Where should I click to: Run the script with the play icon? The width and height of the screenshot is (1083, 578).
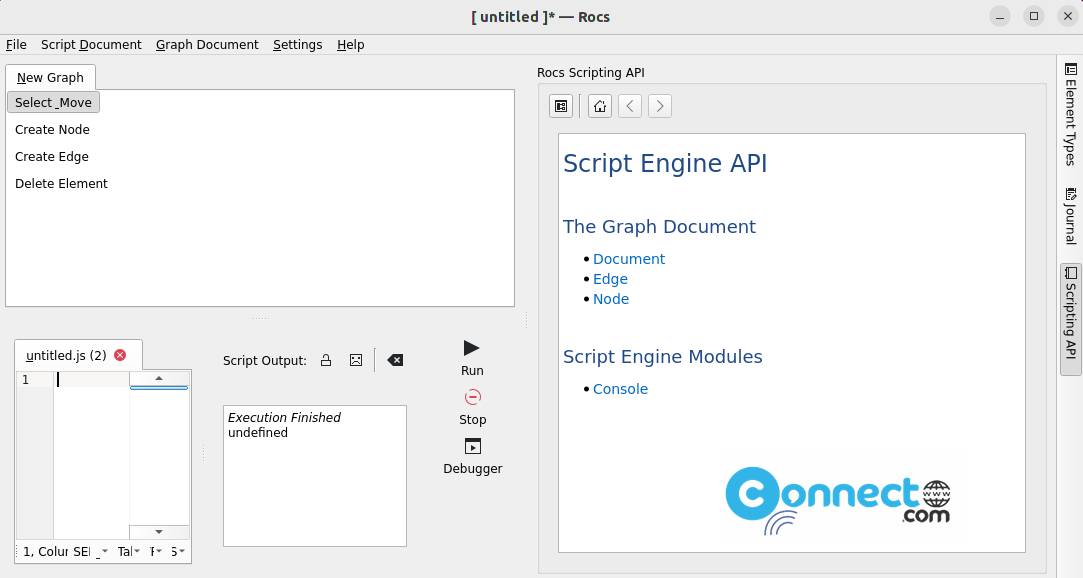point(472,358)
